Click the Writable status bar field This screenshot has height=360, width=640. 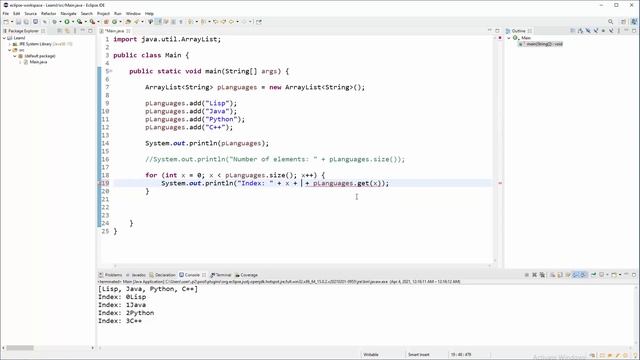(371, 355)
